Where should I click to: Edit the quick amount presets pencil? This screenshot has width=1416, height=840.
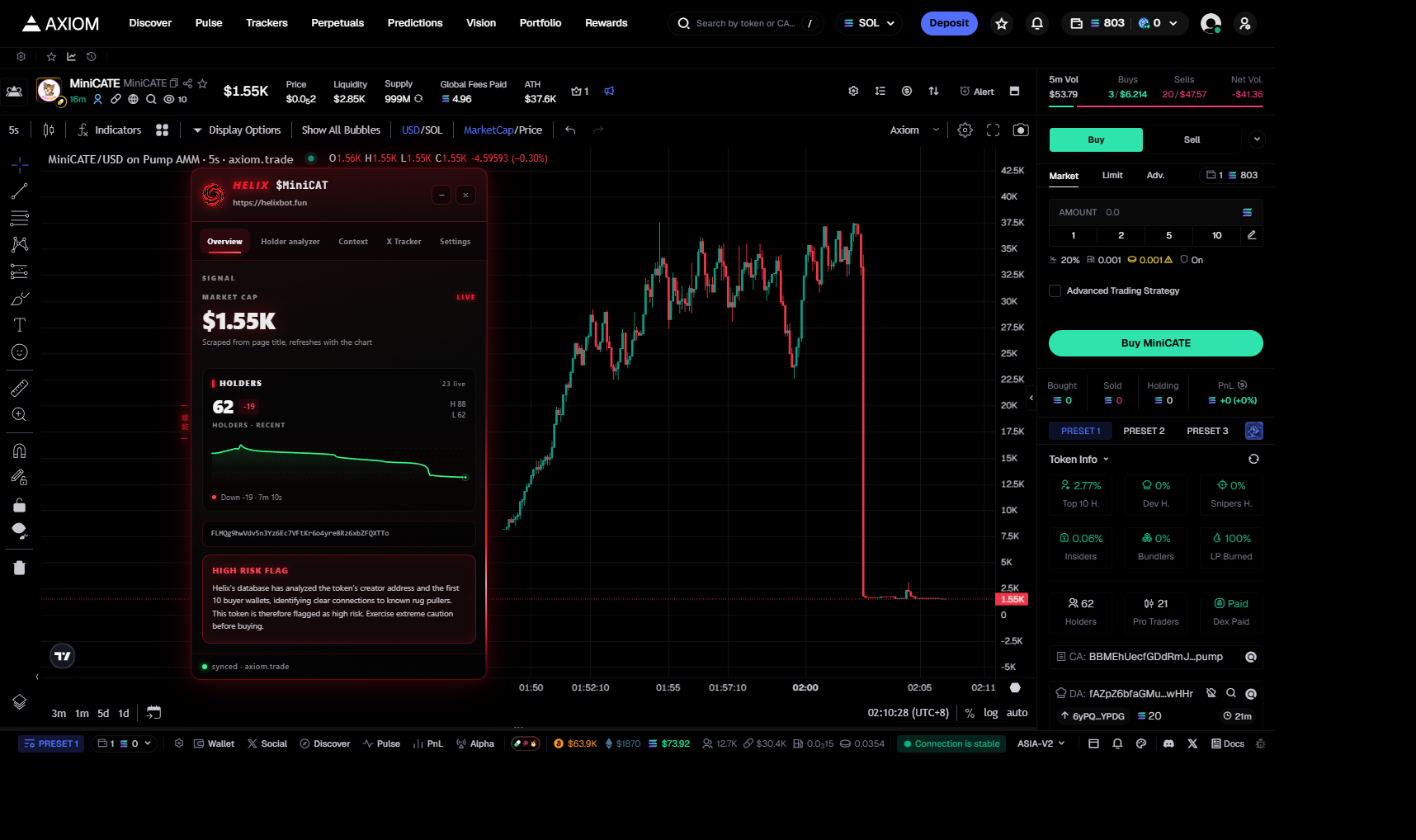(x=1252, y=235)
